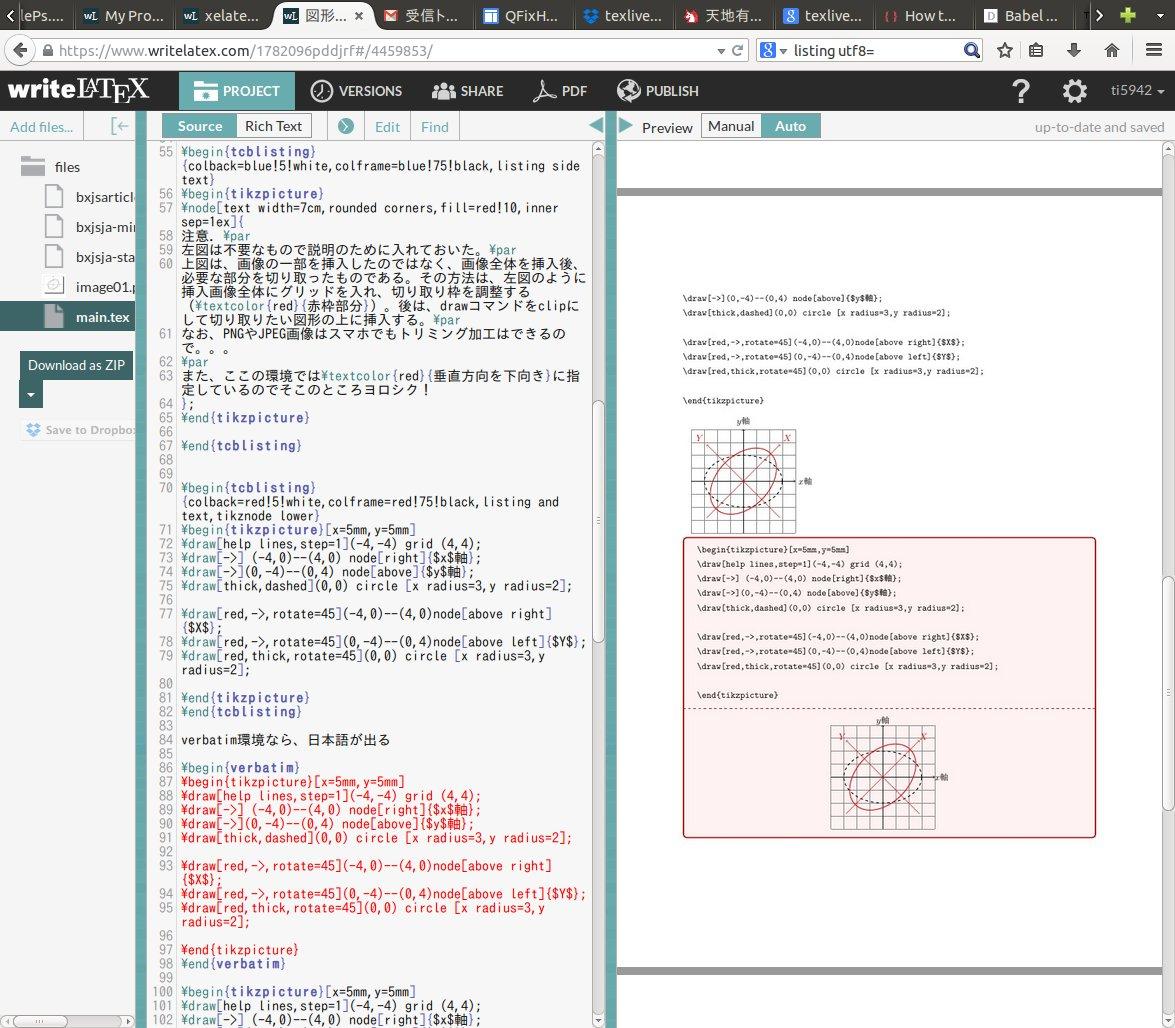Go back with browser back arrow

[x=19, y=50]
